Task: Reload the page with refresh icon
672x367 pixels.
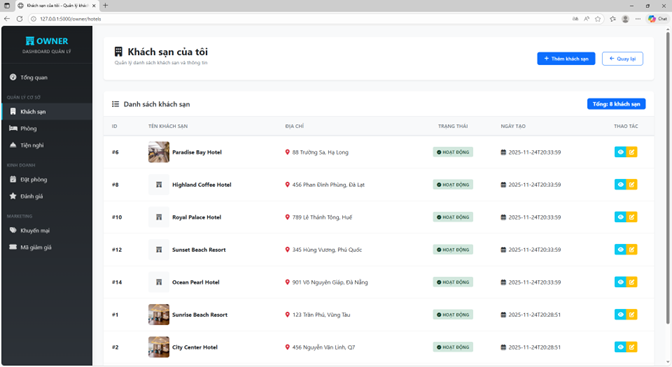Action: pyautogui.click(x=20, y=19)
